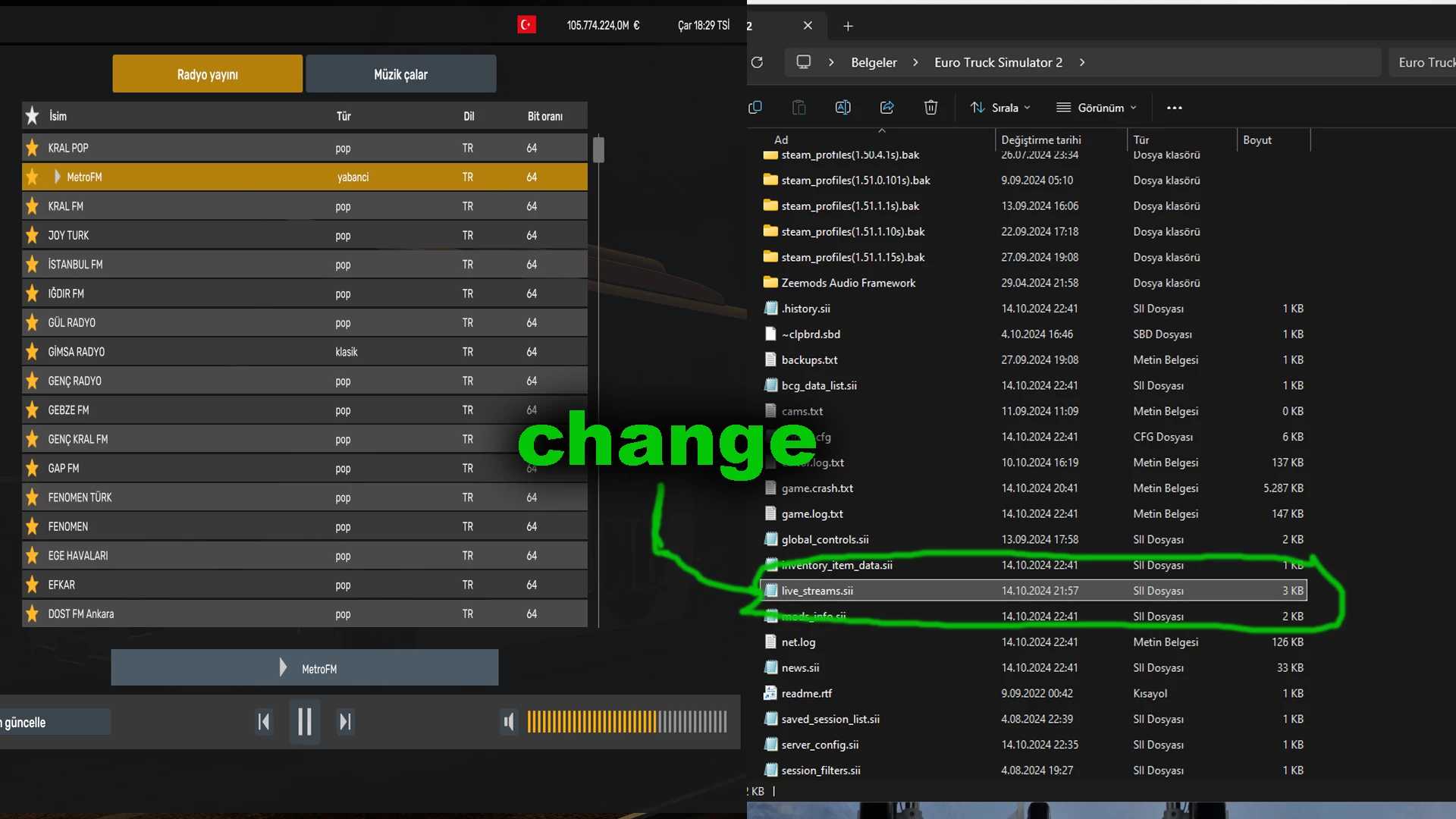1456x819 pixels.
Task: Sort files by Boyut column
Action: [1257, 140]
